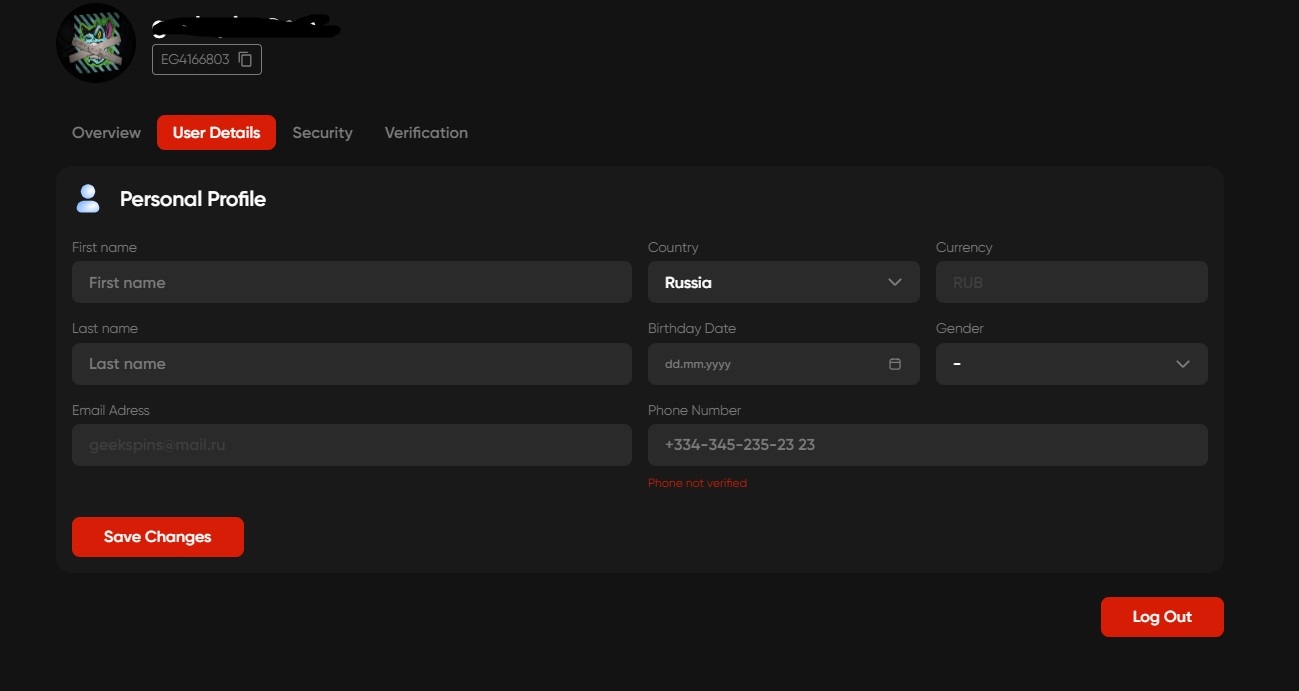This screenshot has width=1299, height=691.
Task: Switch to the Overview tab
Action: coord(106,133)
